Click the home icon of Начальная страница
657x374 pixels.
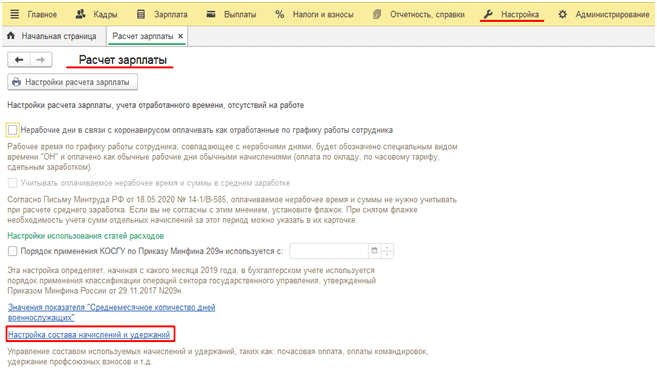pyautogui.click(x=11, y=36)
